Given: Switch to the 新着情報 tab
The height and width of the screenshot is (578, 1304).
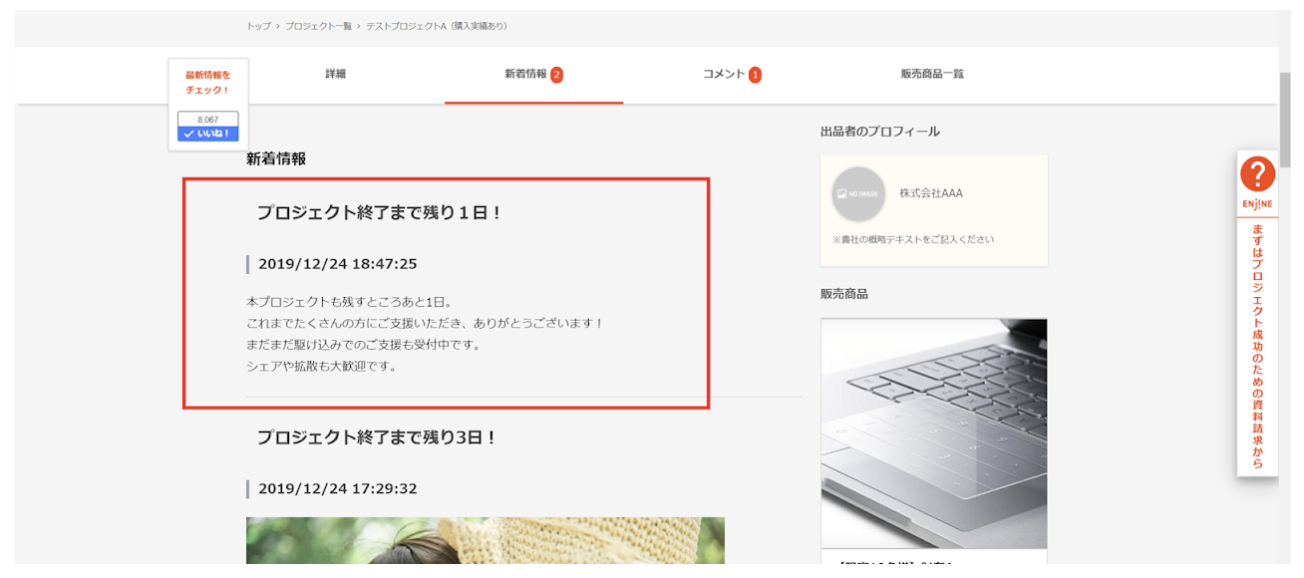Looking at the screenshot, I should [x=534, y=74].
